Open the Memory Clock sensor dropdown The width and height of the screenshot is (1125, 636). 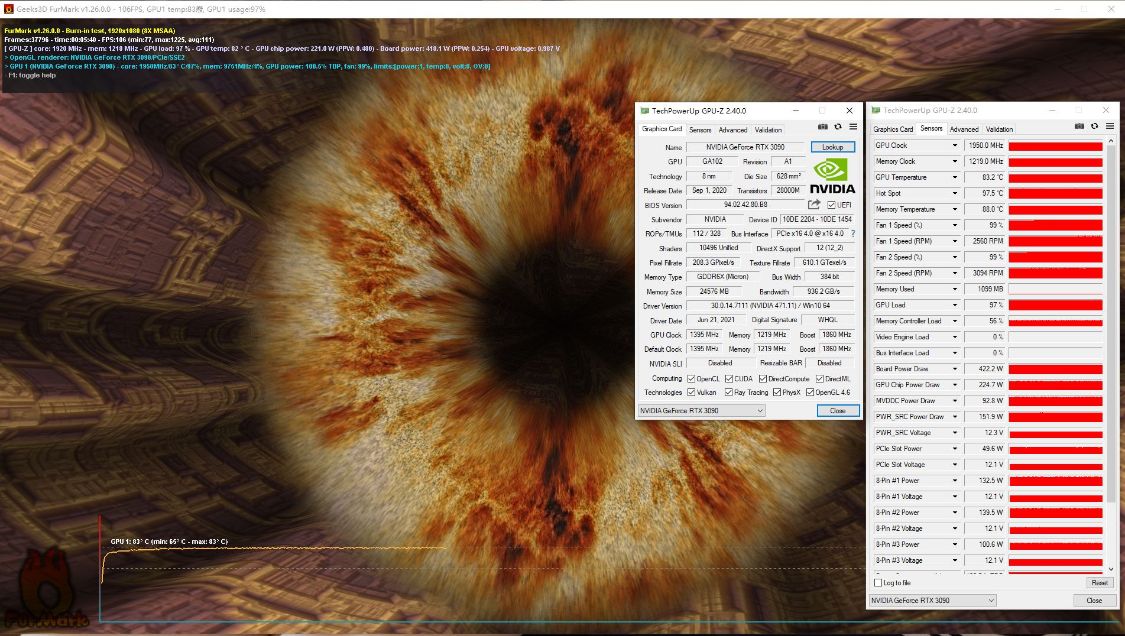[954, 162]
